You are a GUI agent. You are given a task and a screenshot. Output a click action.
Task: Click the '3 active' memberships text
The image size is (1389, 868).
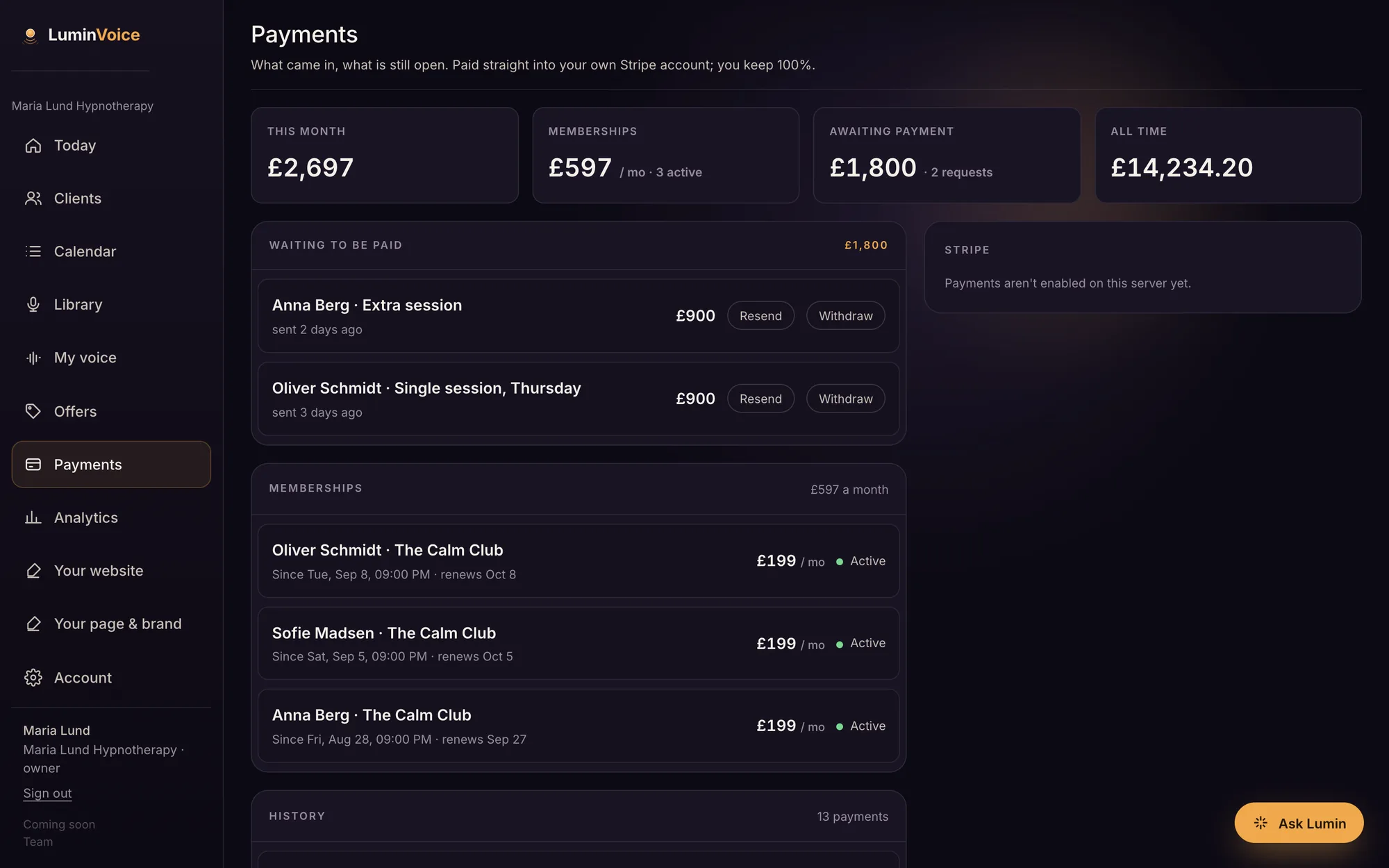click(x=679, y=172)
